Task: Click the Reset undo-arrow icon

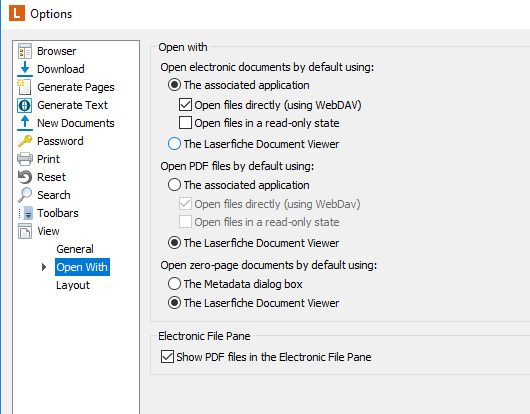Action: pyautogui.click(x=25, y=177)
